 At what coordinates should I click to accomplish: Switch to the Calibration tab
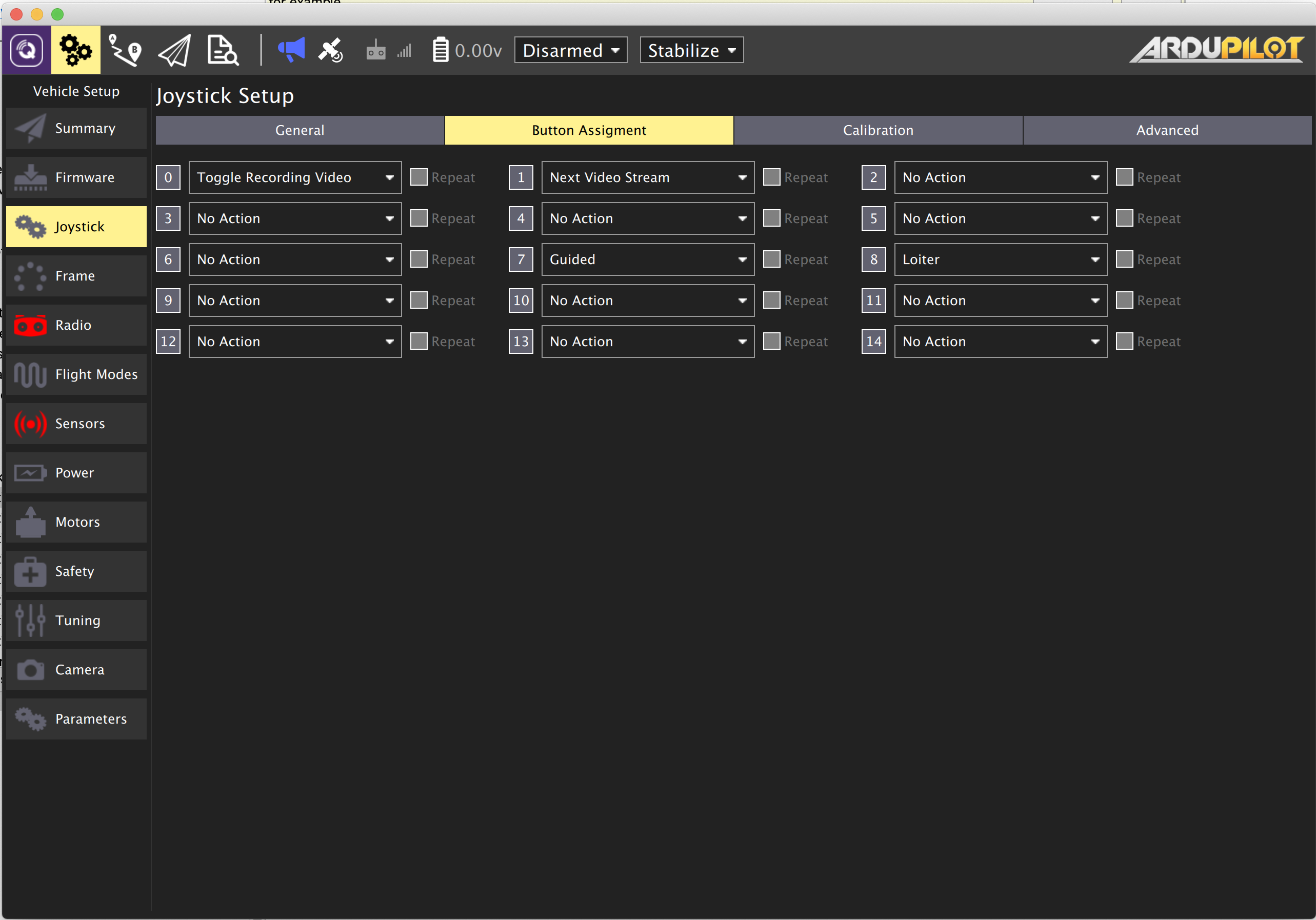(878, 130)
